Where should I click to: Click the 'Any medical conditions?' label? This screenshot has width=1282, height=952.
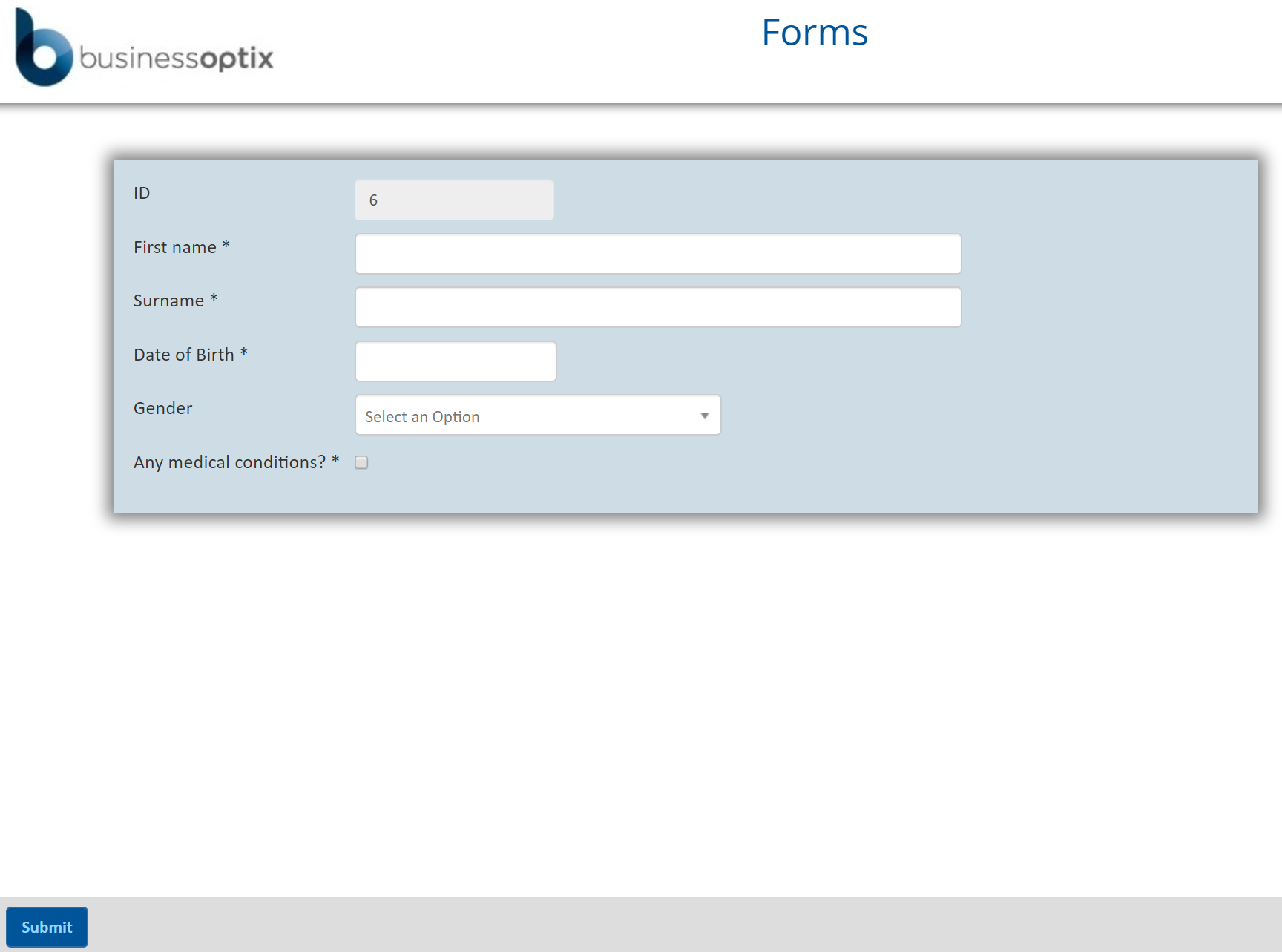pos(229,463)
